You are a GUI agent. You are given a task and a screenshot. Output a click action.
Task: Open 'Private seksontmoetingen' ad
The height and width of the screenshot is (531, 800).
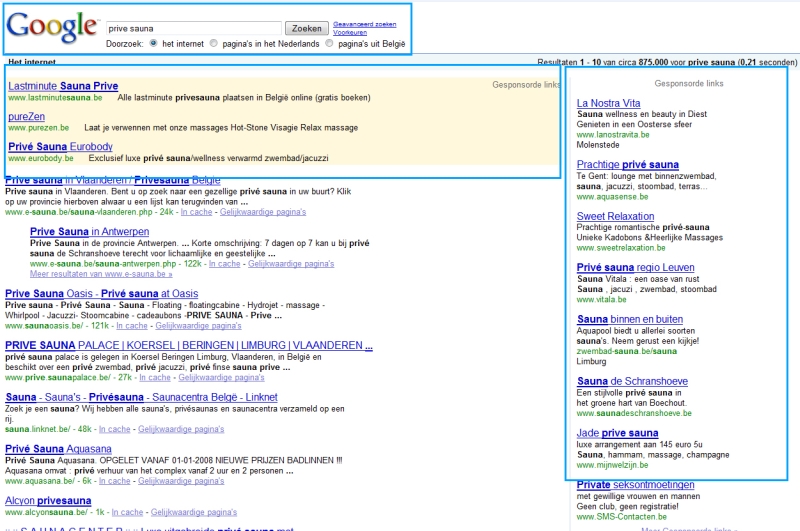tap(635, 485)
